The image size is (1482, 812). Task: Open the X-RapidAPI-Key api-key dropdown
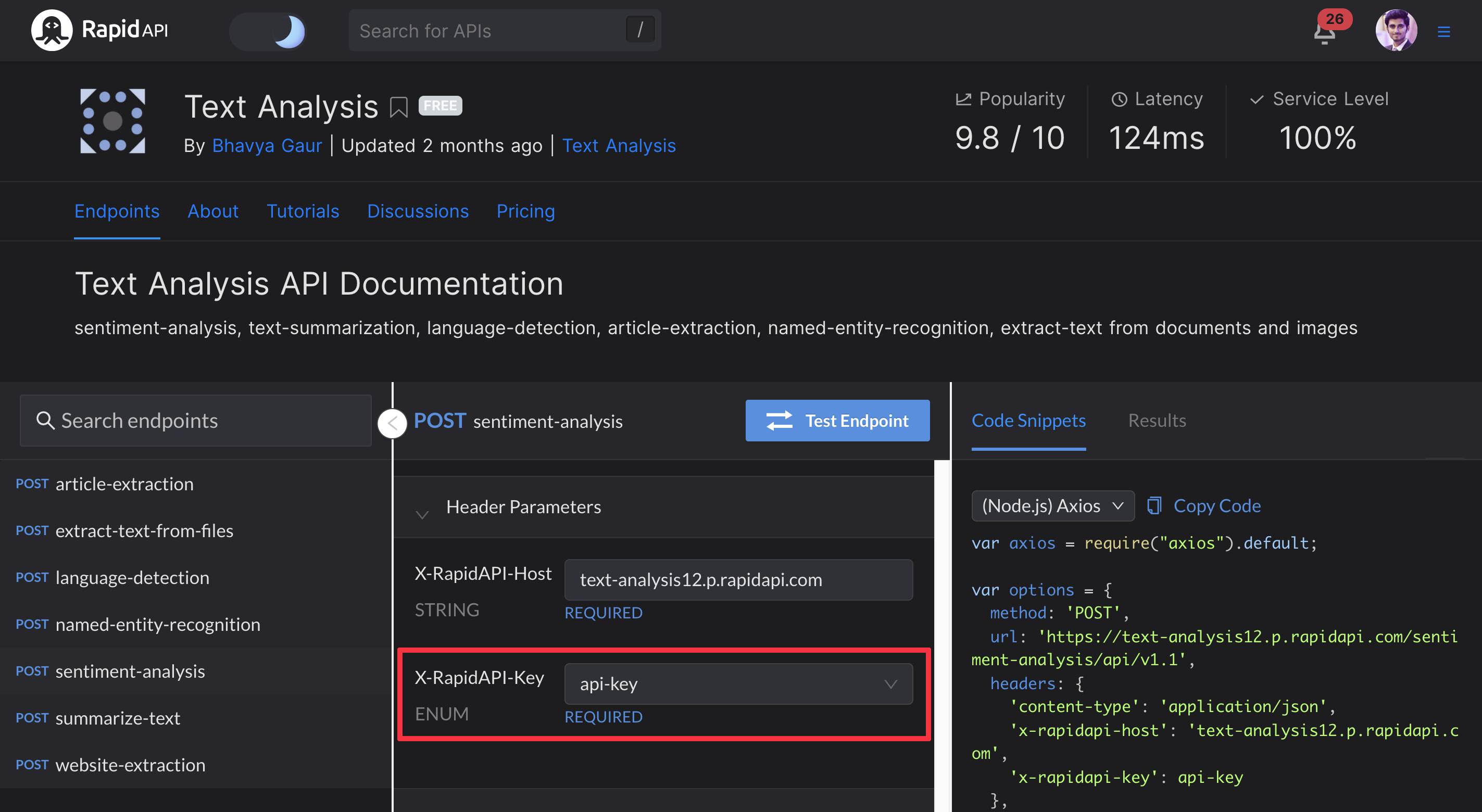(x=738, y=684)
